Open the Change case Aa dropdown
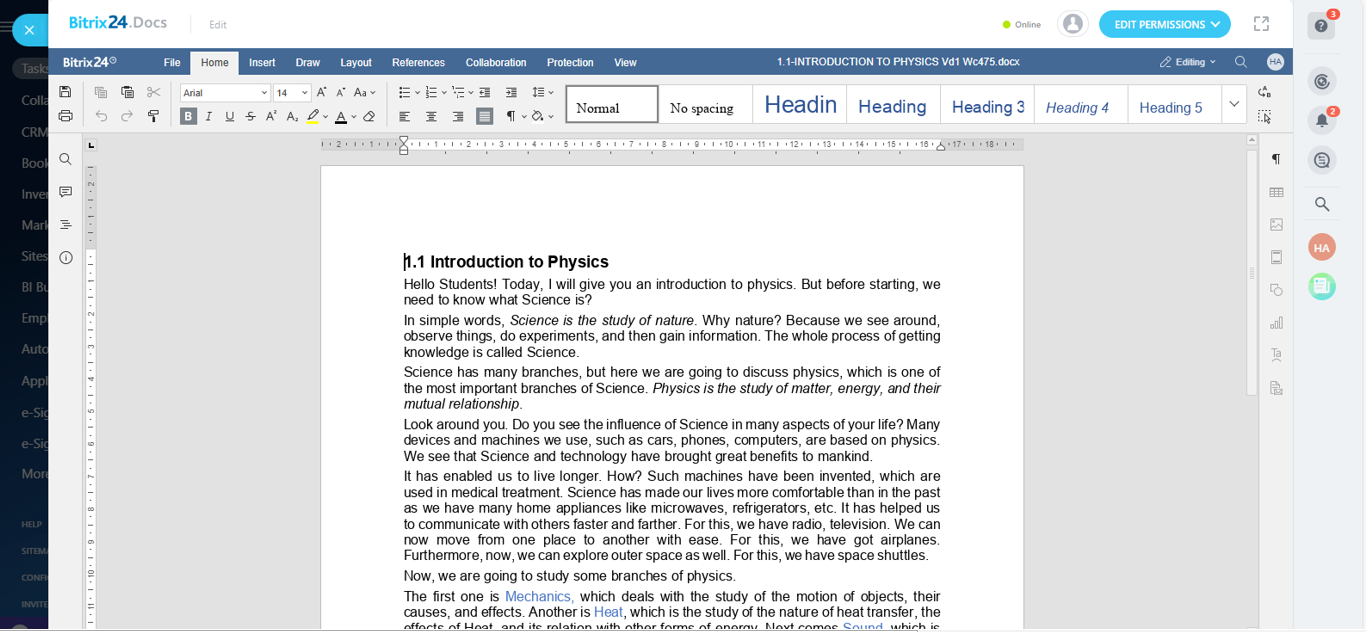 365,92
